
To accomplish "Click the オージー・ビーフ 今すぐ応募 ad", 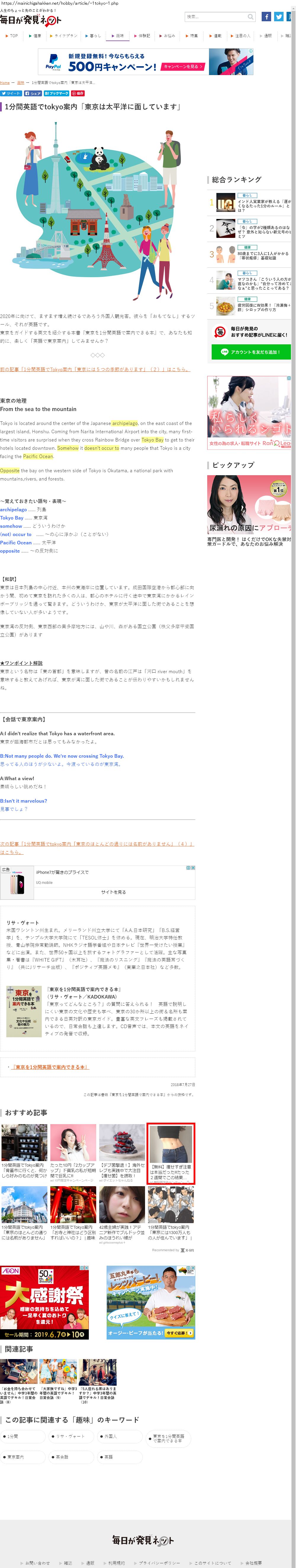I will click(151, 1303).
